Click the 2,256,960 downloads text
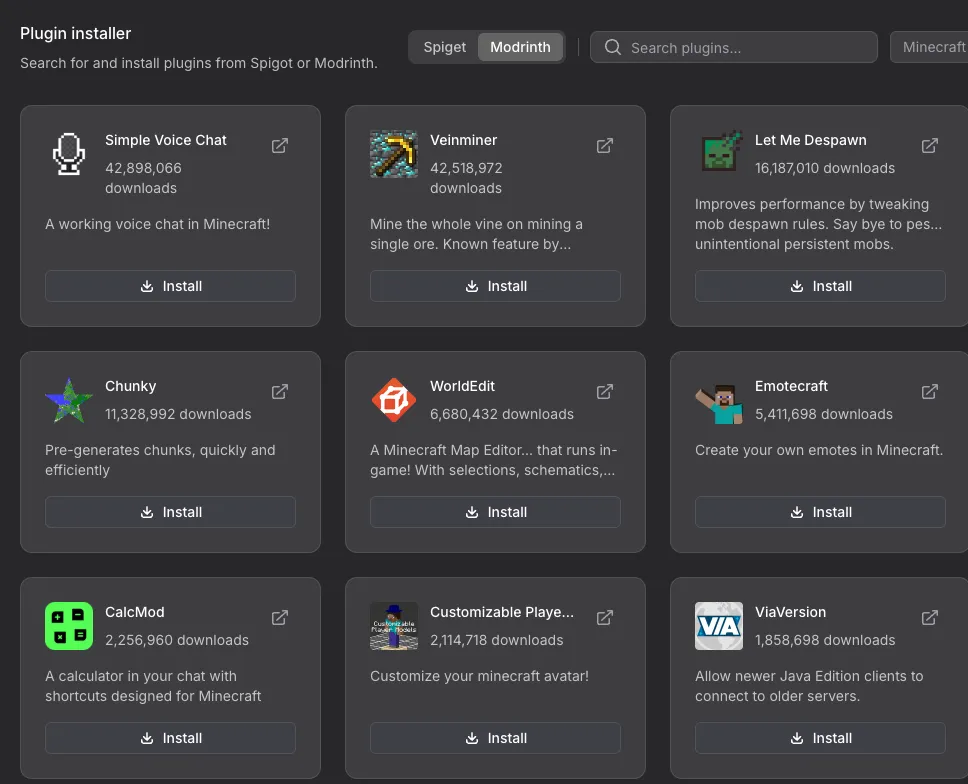 coord(177,640)
